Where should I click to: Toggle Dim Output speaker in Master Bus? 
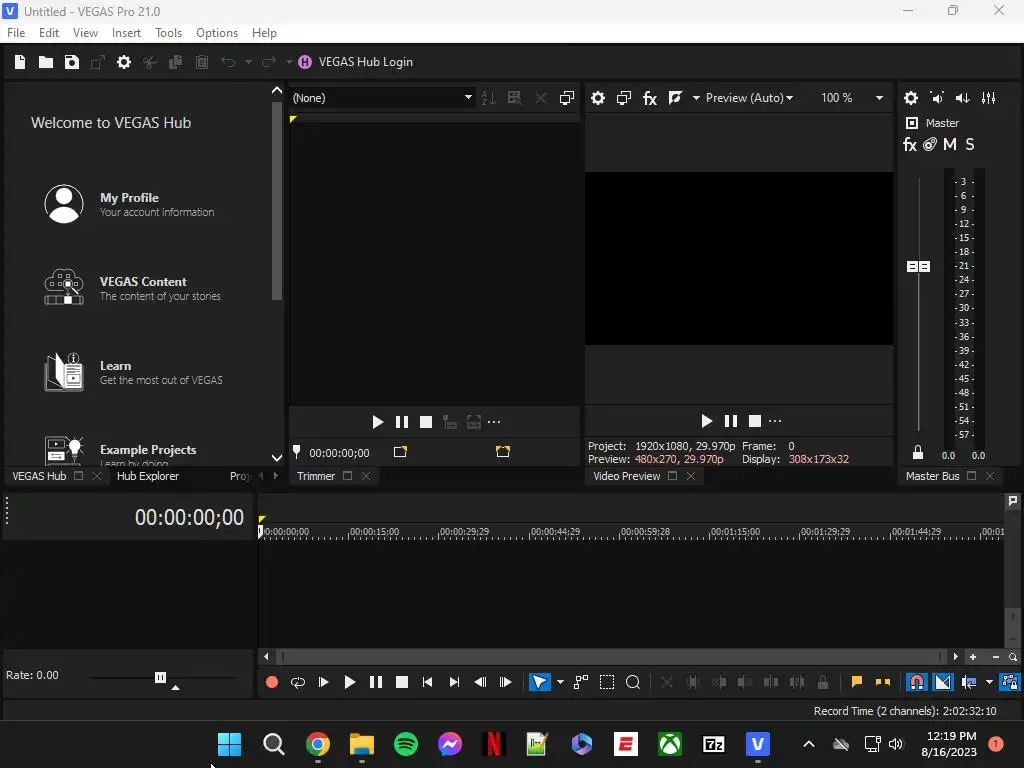[963, 98]
